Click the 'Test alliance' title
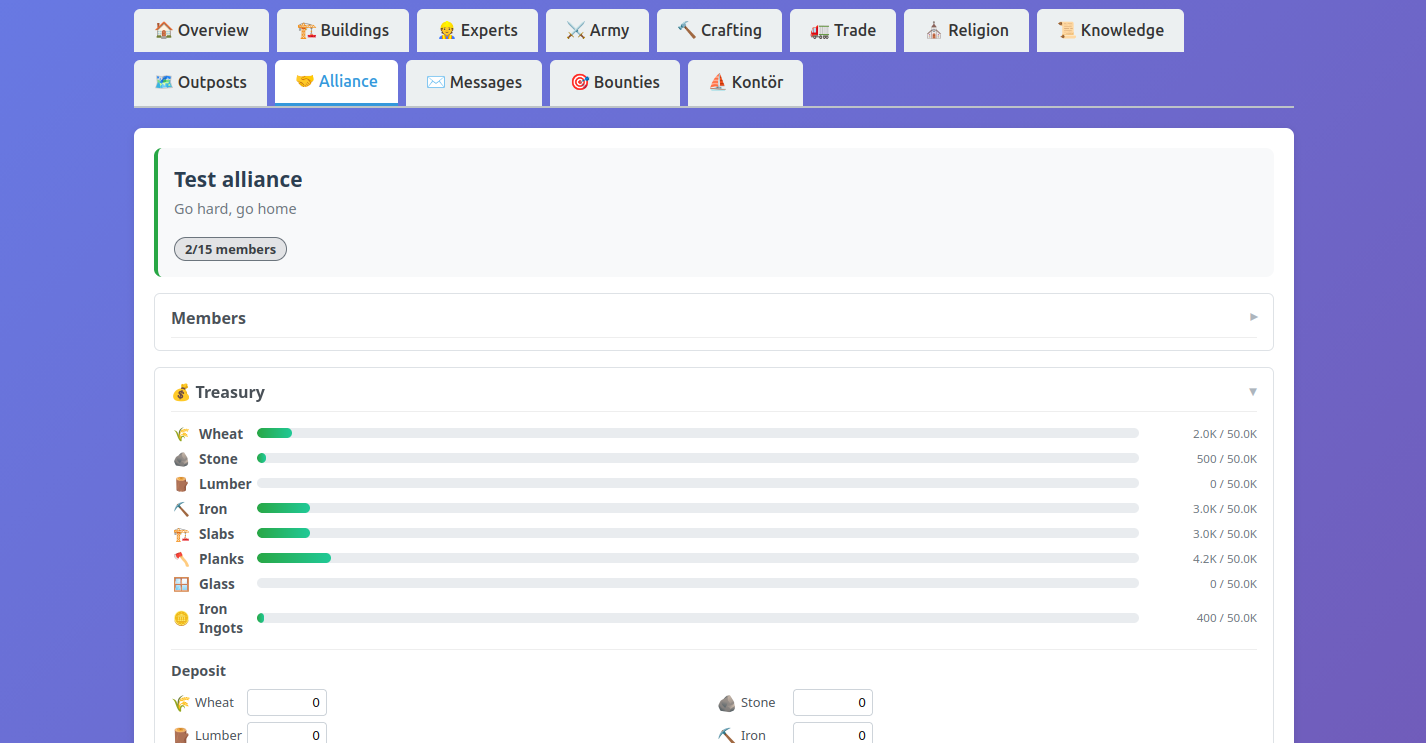 point(238,179)
